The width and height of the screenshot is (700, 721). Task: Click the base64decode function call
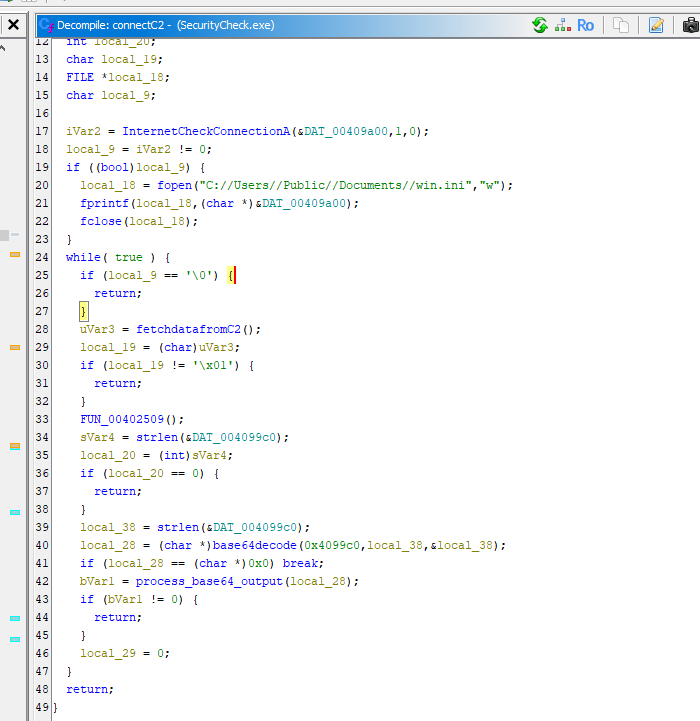pos(255,545)
